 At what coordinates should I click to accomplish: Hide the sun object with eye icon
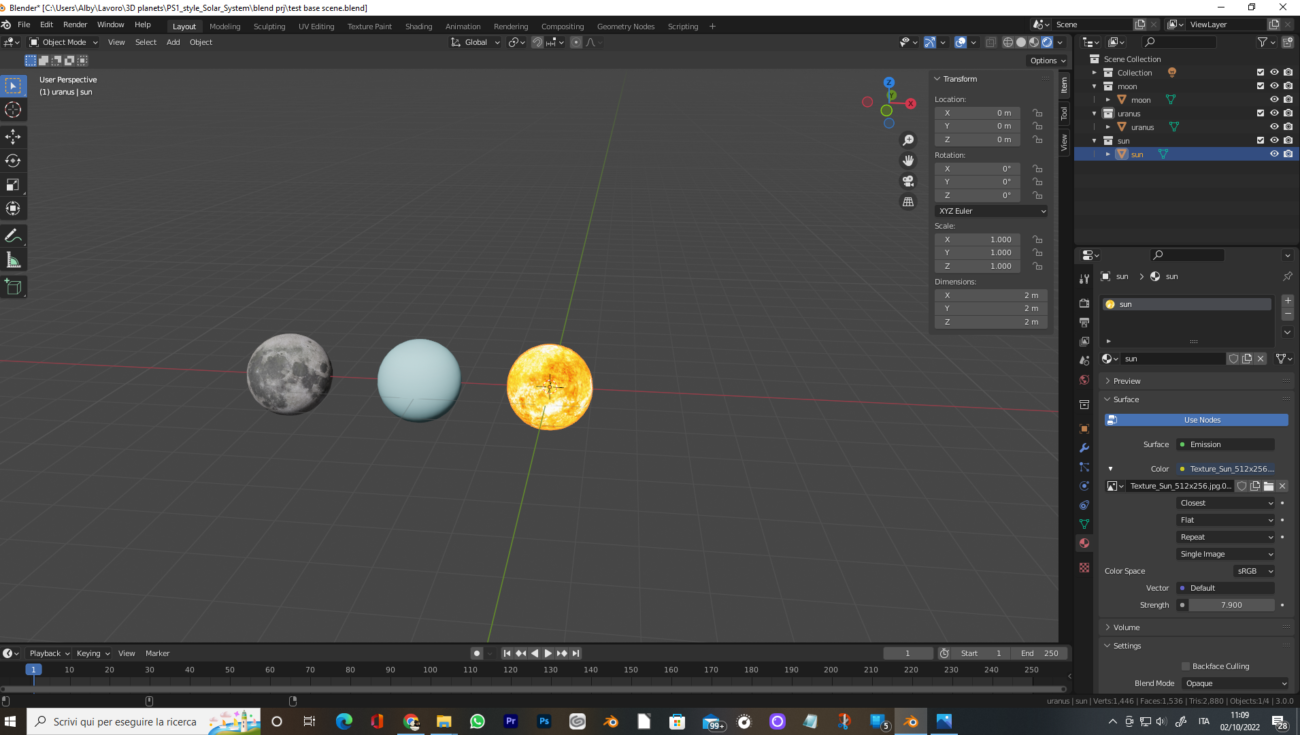(x=1274, y=154)
